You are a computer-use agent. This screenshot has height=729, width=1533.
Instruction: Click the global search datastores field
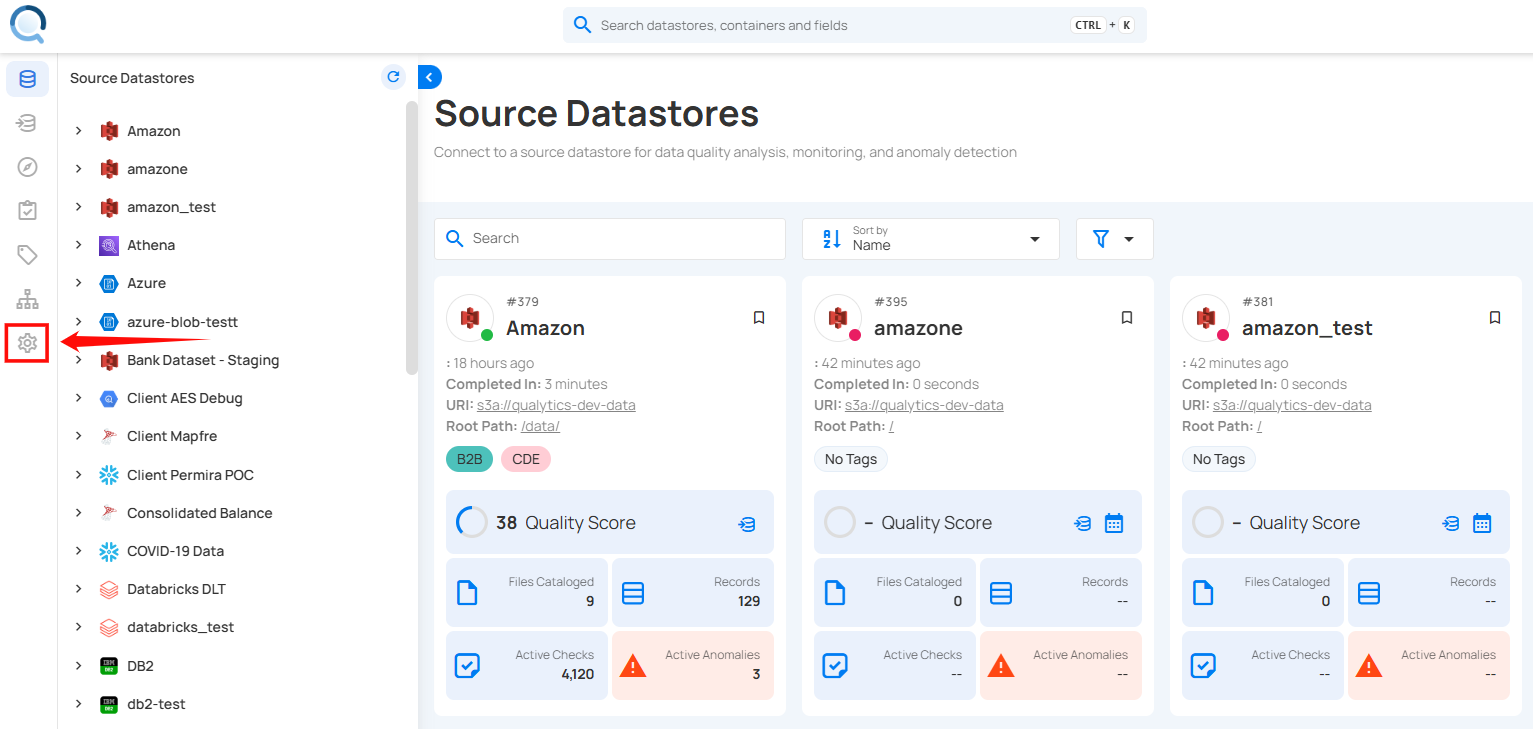pos(830,25)
